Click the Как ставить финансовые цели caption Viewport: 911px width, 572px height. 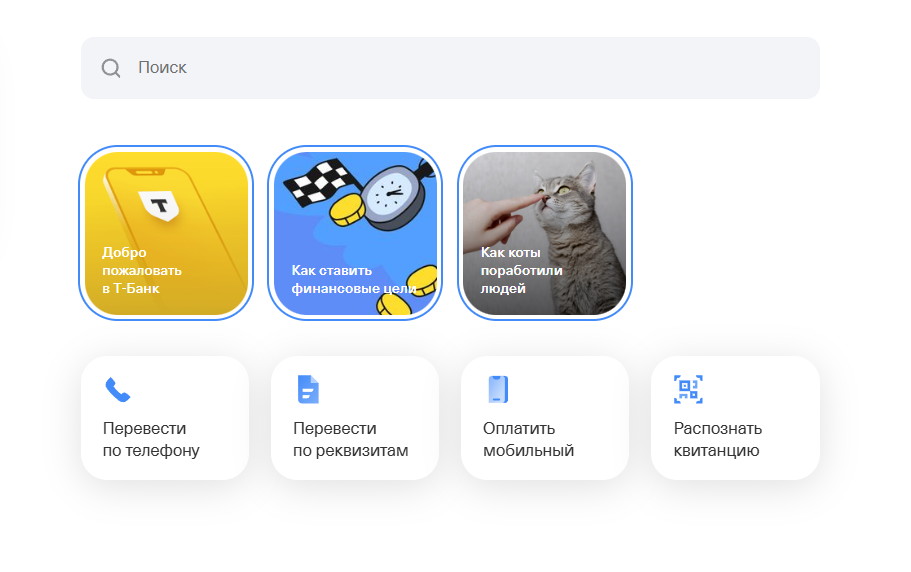354,279
